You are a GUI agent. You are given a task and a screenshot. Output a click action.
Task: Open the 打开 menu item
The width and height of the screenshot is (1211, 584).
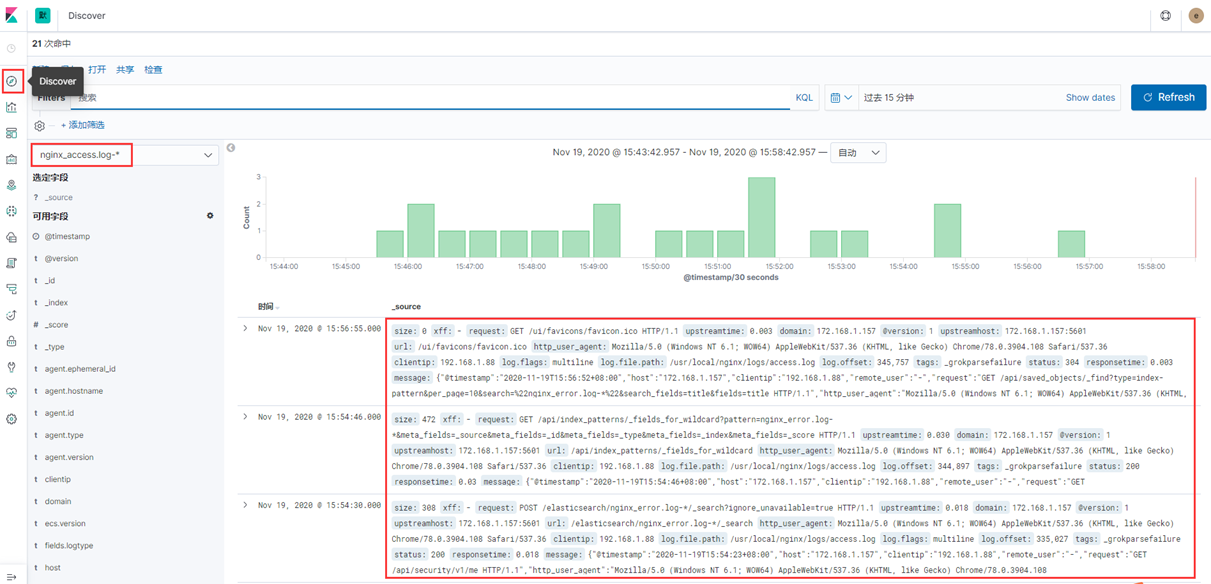(x=97, y=70)
